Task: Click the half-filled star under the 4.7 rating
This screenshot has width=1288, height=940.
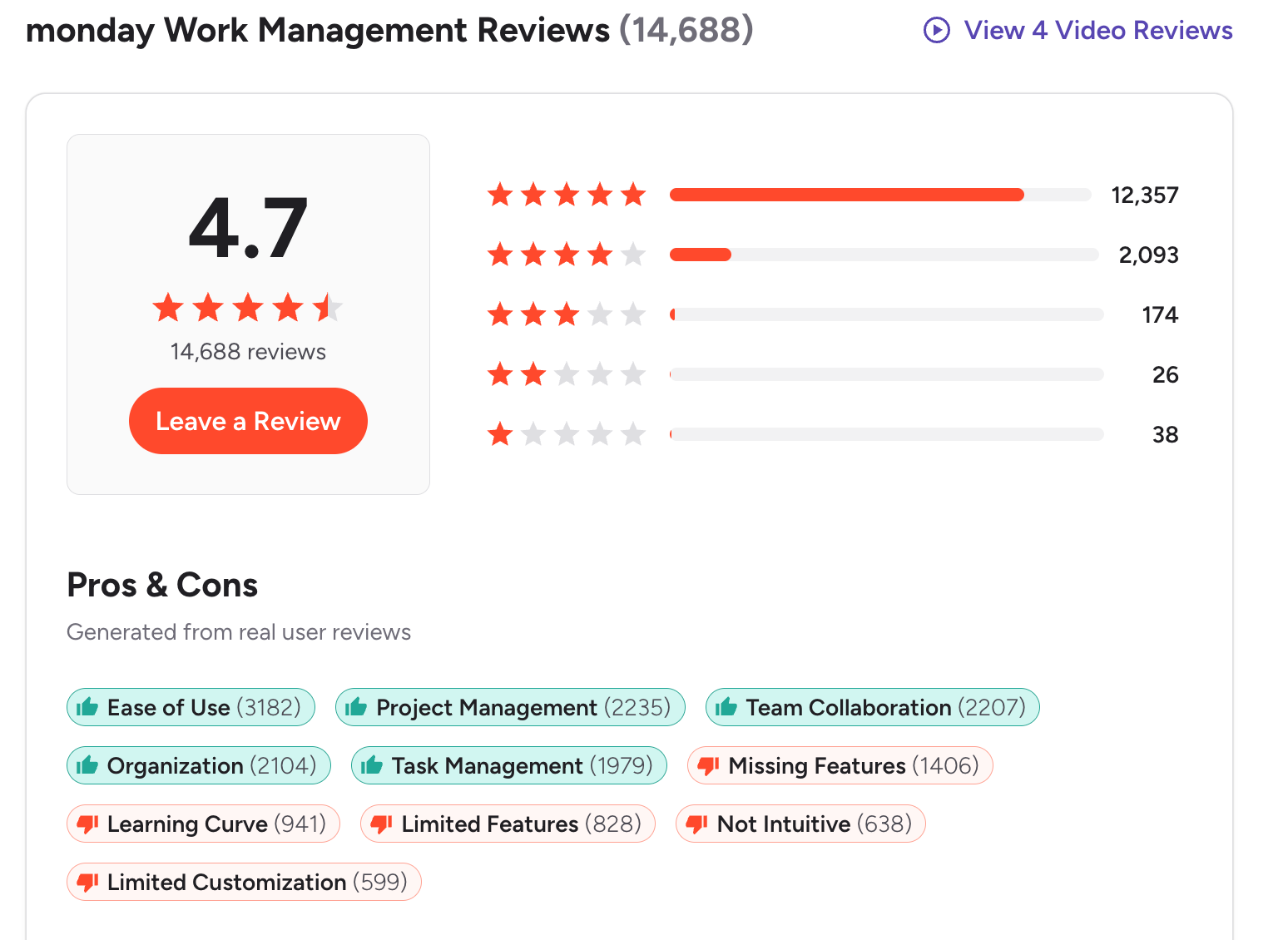Action: click(x=327, y=307)
